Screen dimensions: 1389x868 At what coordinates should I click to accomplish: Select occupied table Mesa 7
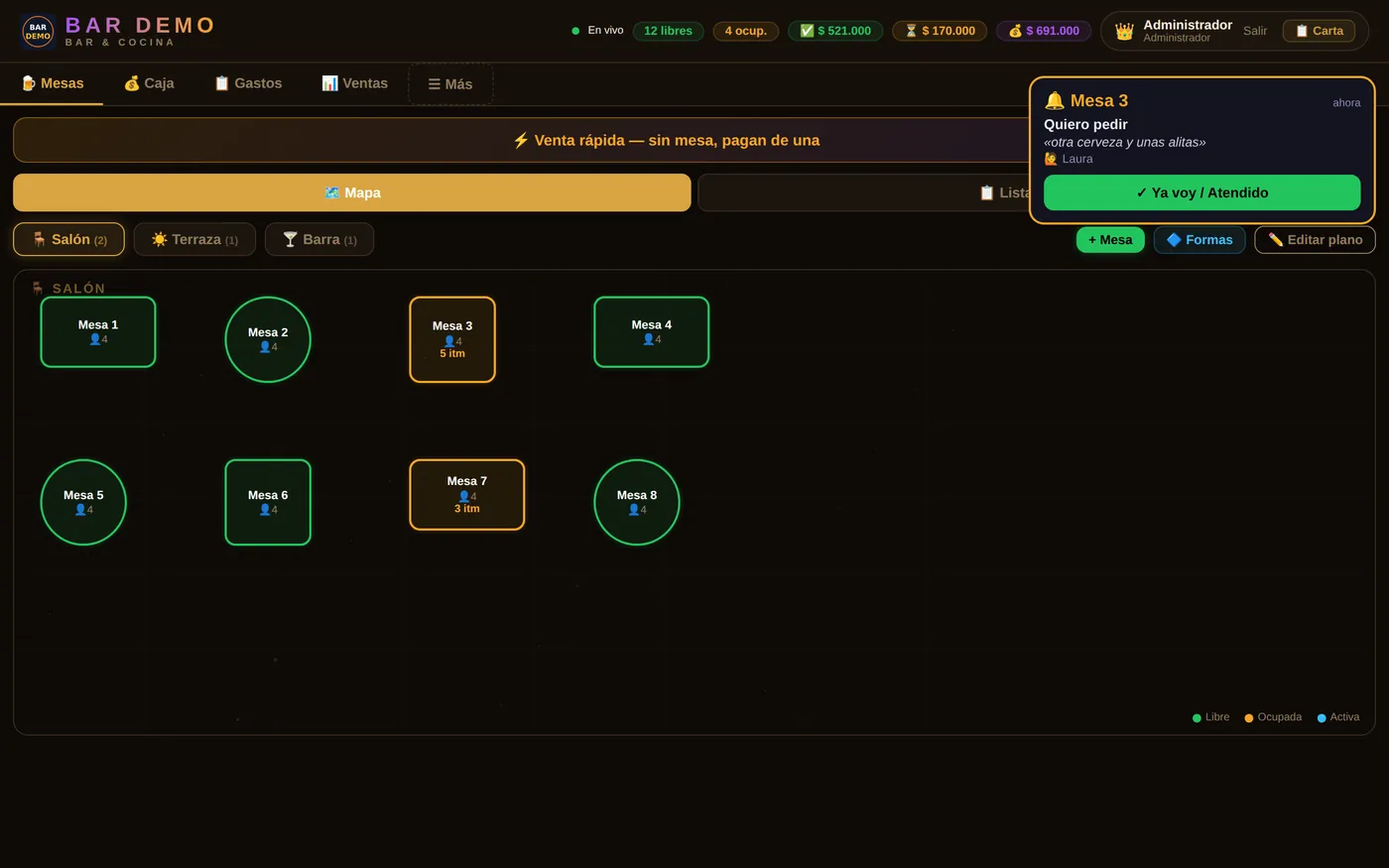tap(467, 495)
